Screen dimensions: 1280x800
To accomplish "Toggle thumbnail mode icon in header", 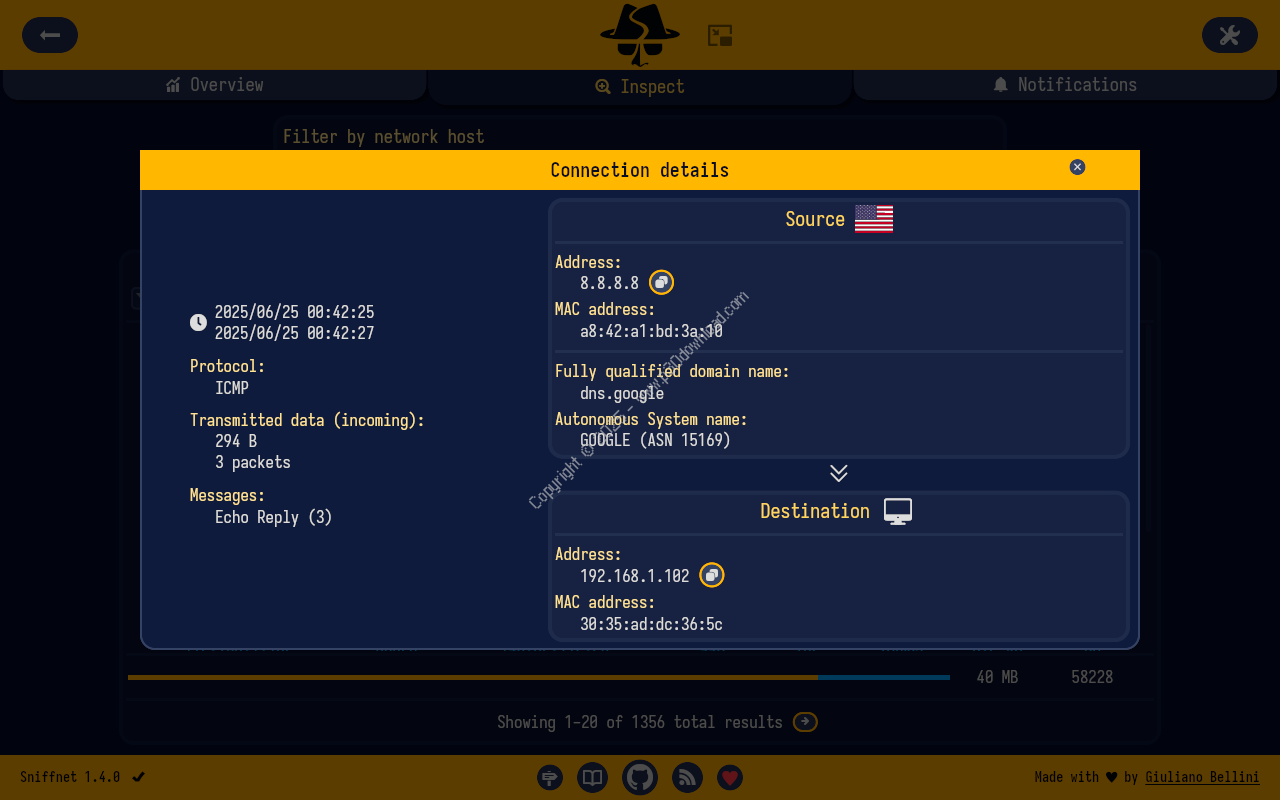I will [x=720, y=36].
